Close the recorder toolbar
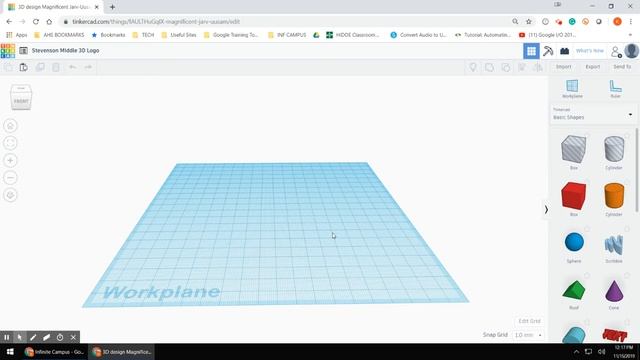This screenshot has width=640, height=360. tap(73, 337)
